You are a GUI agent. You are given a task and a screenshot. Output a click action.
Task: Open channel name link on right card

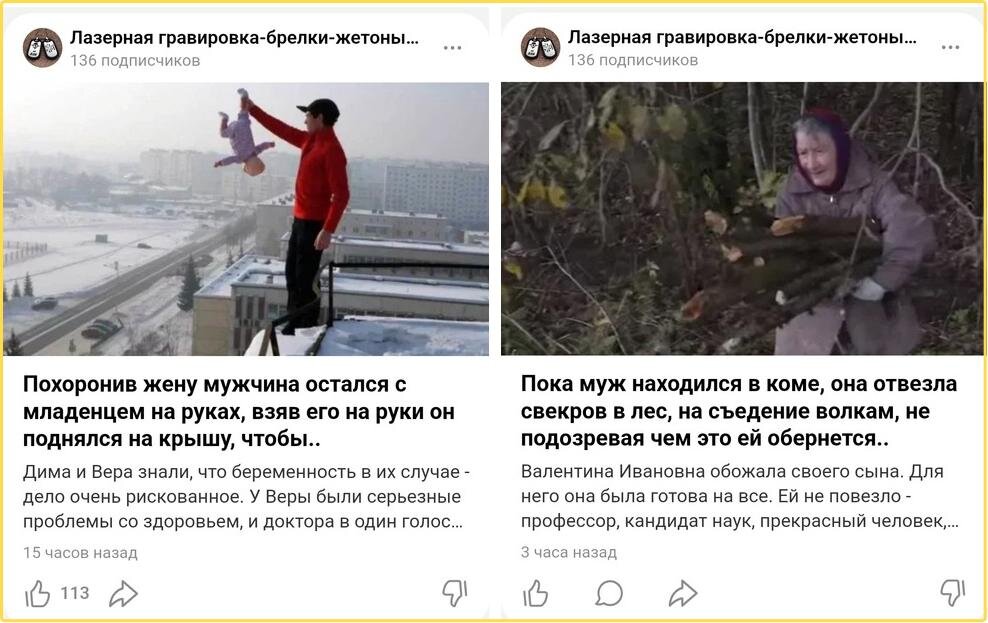(742, 38)
